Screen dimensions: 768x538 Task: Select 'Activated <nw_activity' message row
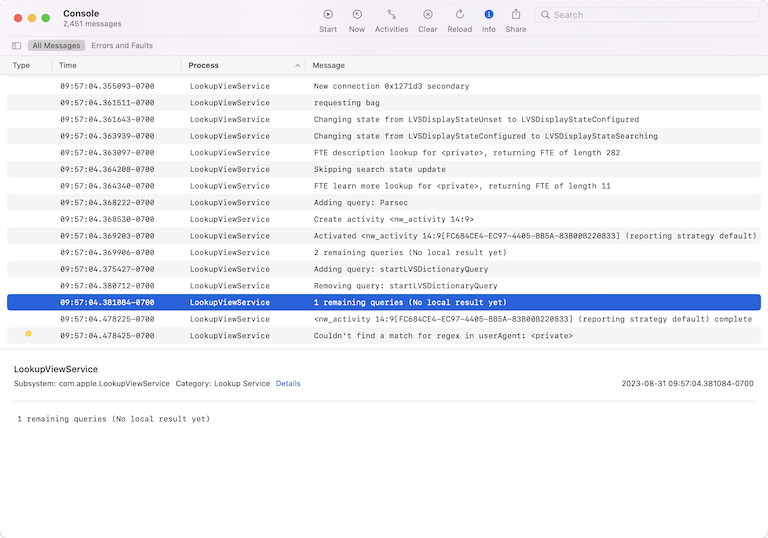pos(384,236)
